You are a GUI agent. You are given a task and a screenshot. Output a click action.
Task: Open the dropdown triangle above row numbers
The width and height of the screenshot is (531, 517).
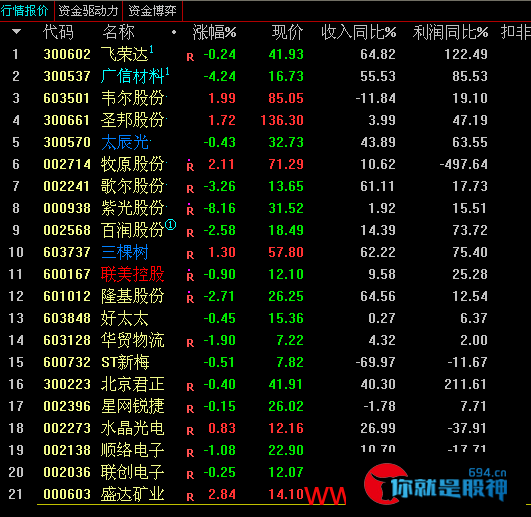coord(16,32)
